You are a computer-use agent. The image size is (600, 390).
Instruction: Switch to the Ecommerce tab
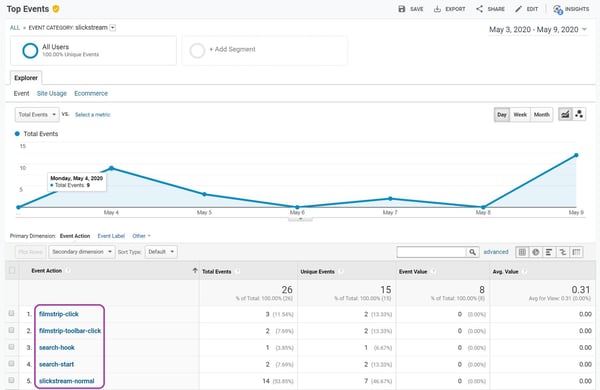click(91, 93)
